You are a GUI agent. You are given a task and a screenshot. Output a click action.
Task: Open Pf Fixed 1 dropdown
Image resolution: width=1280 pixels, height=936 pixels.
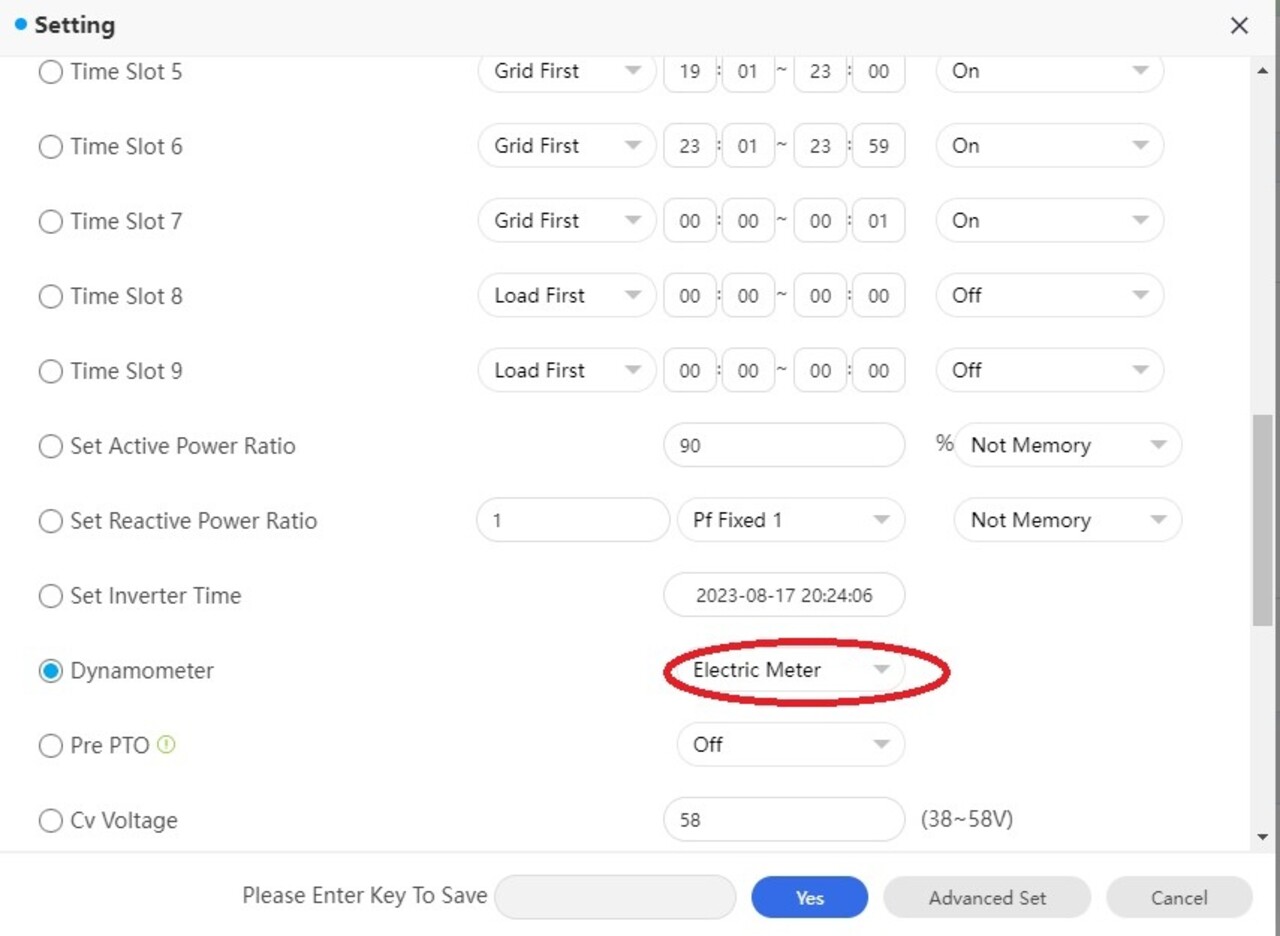point(790,521)
